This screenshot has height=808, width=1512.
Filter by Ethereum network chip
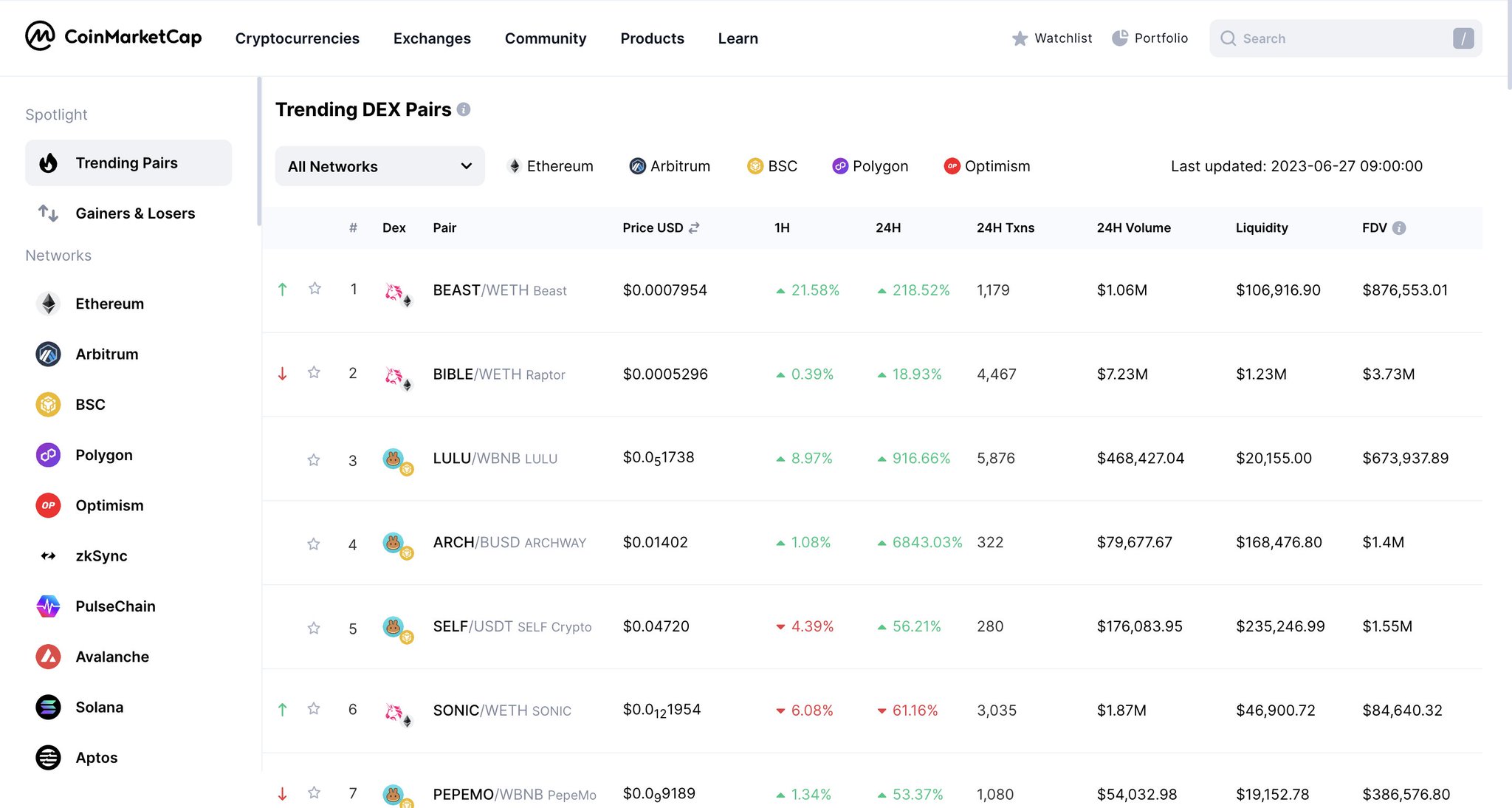point(551,166)
